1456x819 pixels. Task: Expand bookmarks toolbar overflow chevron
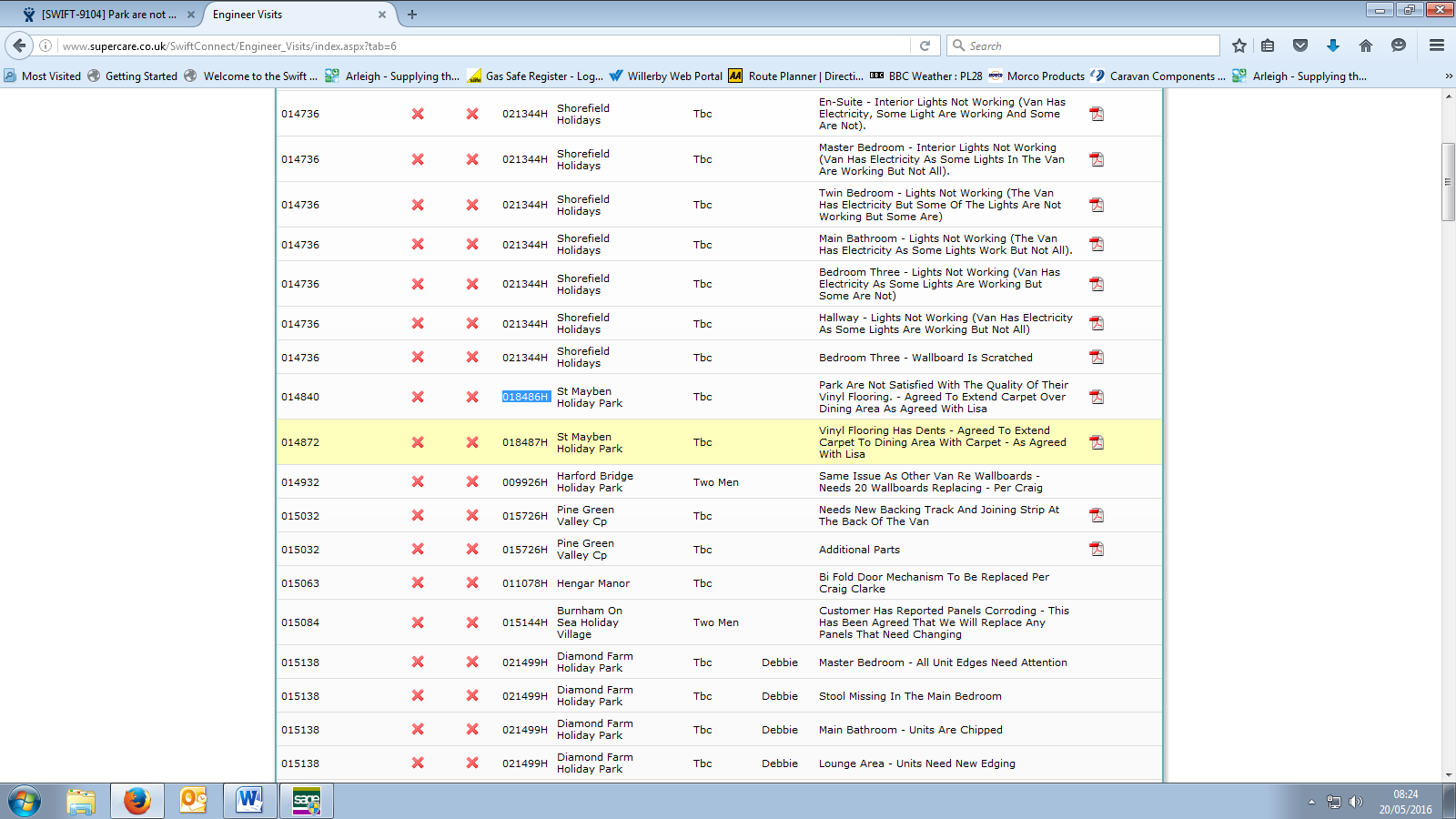(1448, 76)
